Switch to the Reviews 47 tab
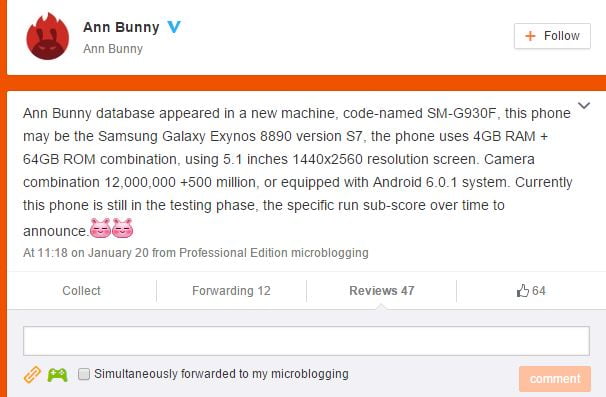This screenshot has width=606, height=397. 381,291
